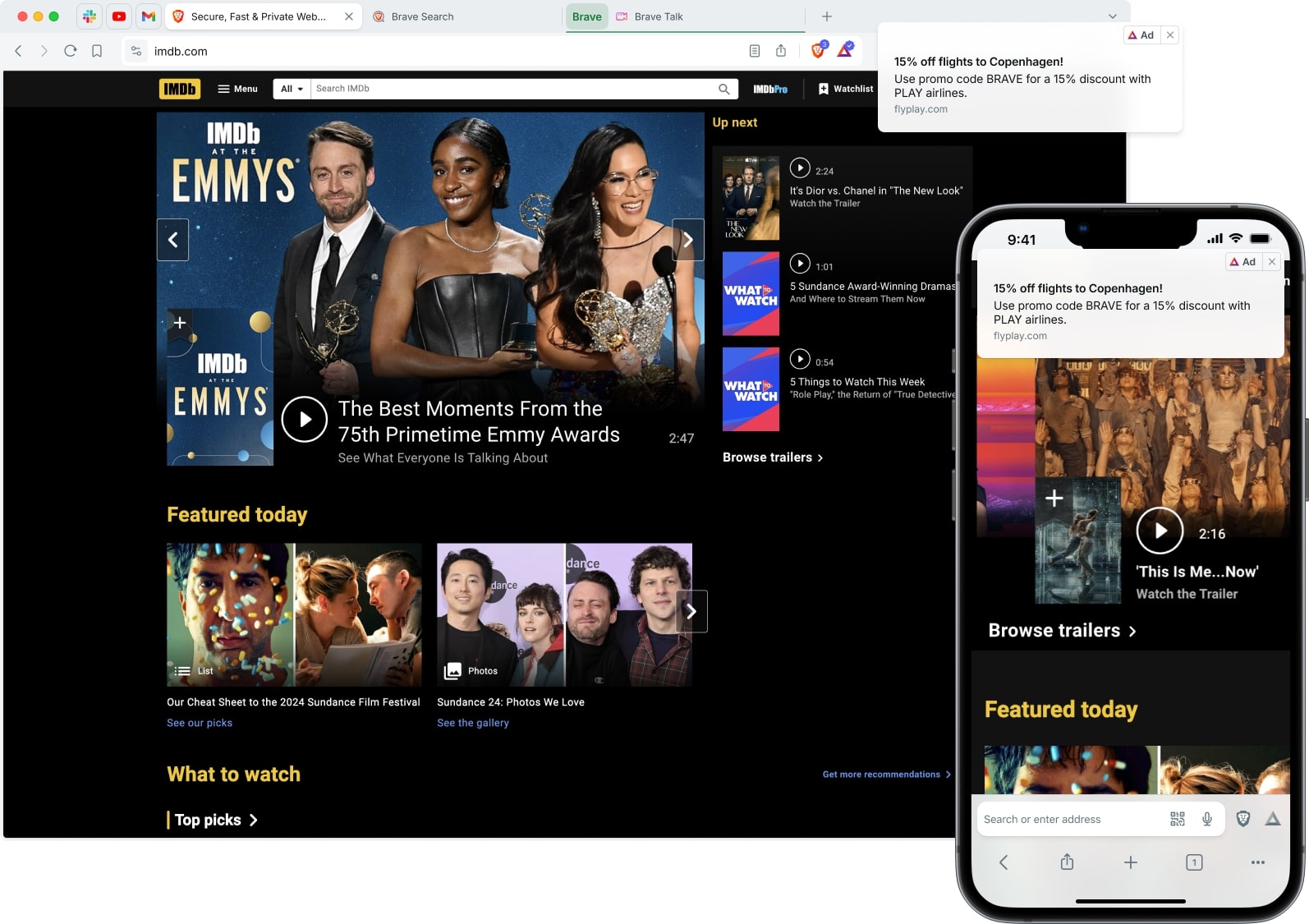Expand Top picks section
The width and height of the screenshot is (1309, 924).
(x=217, y=820)
